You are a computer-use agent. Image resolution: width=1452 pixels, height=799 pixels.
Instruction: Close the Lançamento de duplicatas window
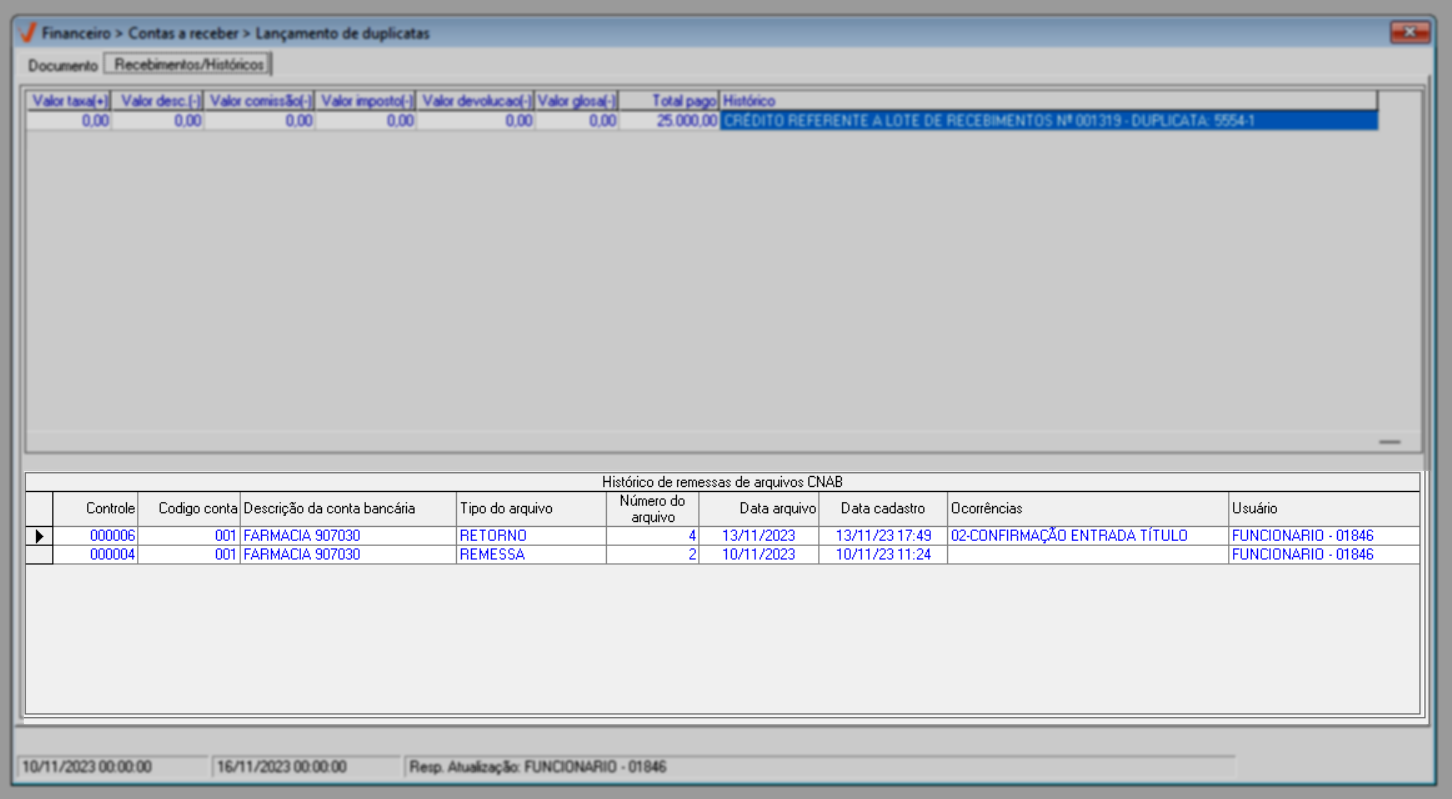[x=1410, y=33]
